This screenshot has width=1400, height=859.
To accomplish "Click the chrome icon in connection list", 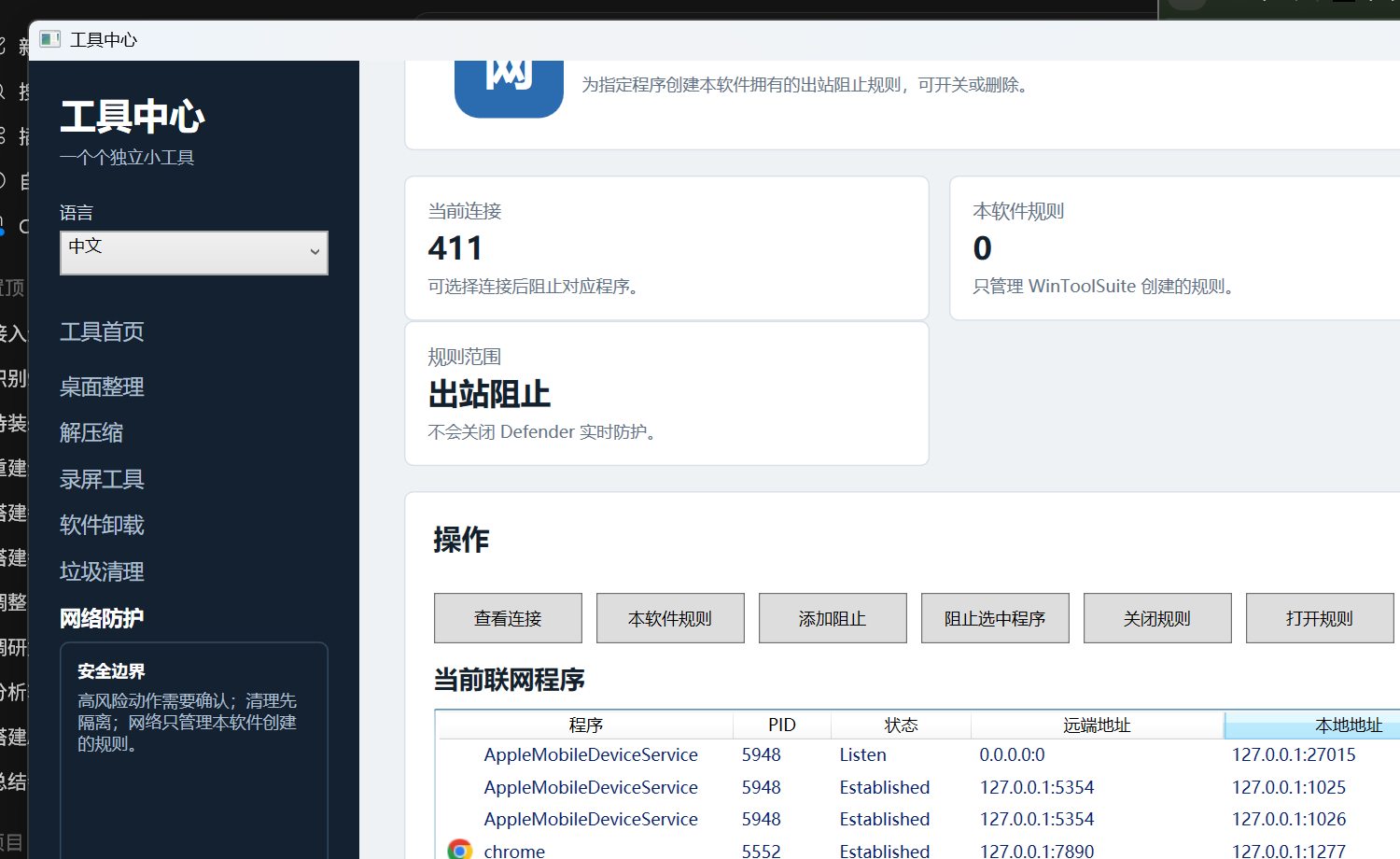I will pos(459,850).
